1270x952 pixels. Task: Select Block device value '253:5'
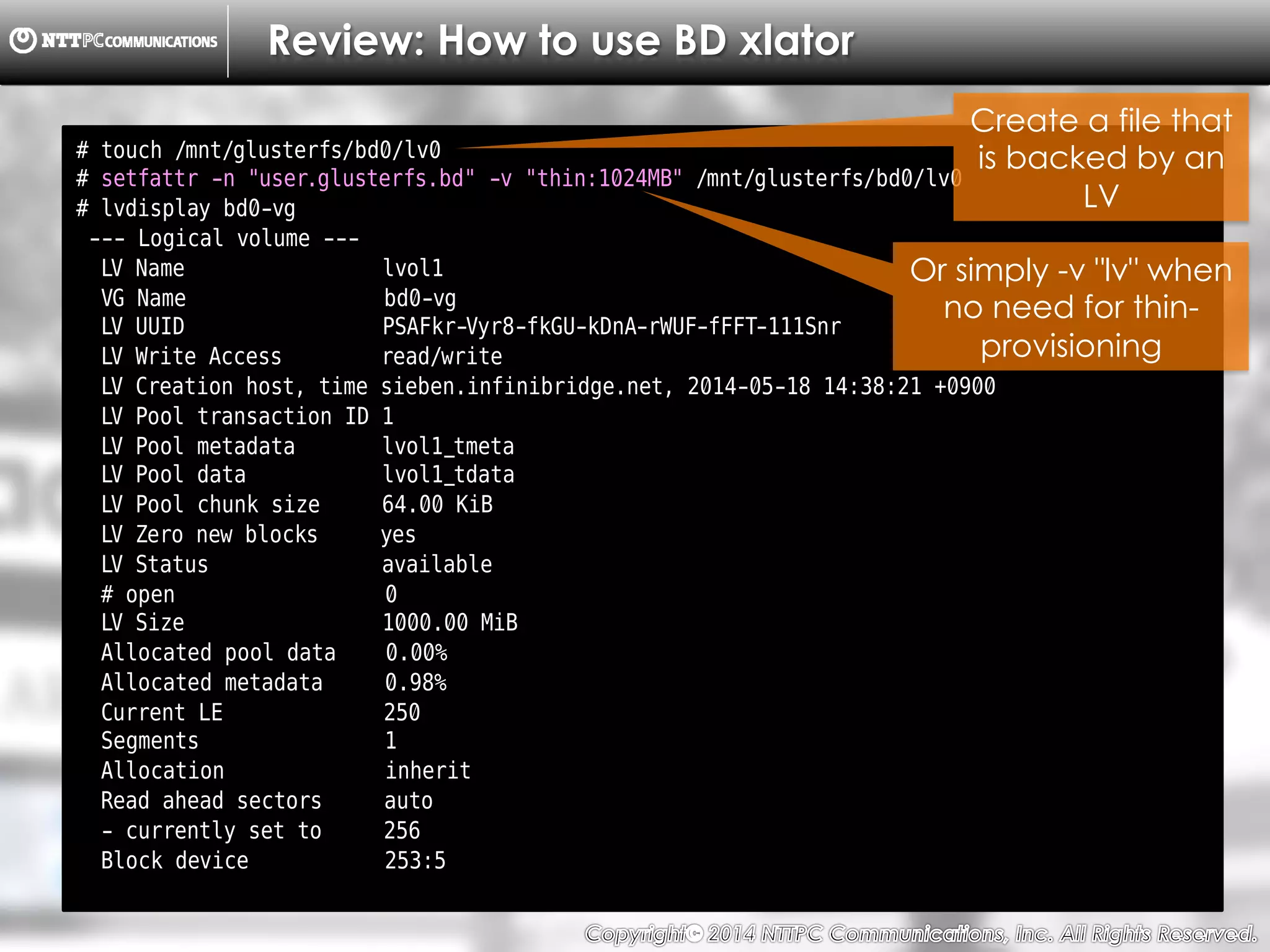415,860
